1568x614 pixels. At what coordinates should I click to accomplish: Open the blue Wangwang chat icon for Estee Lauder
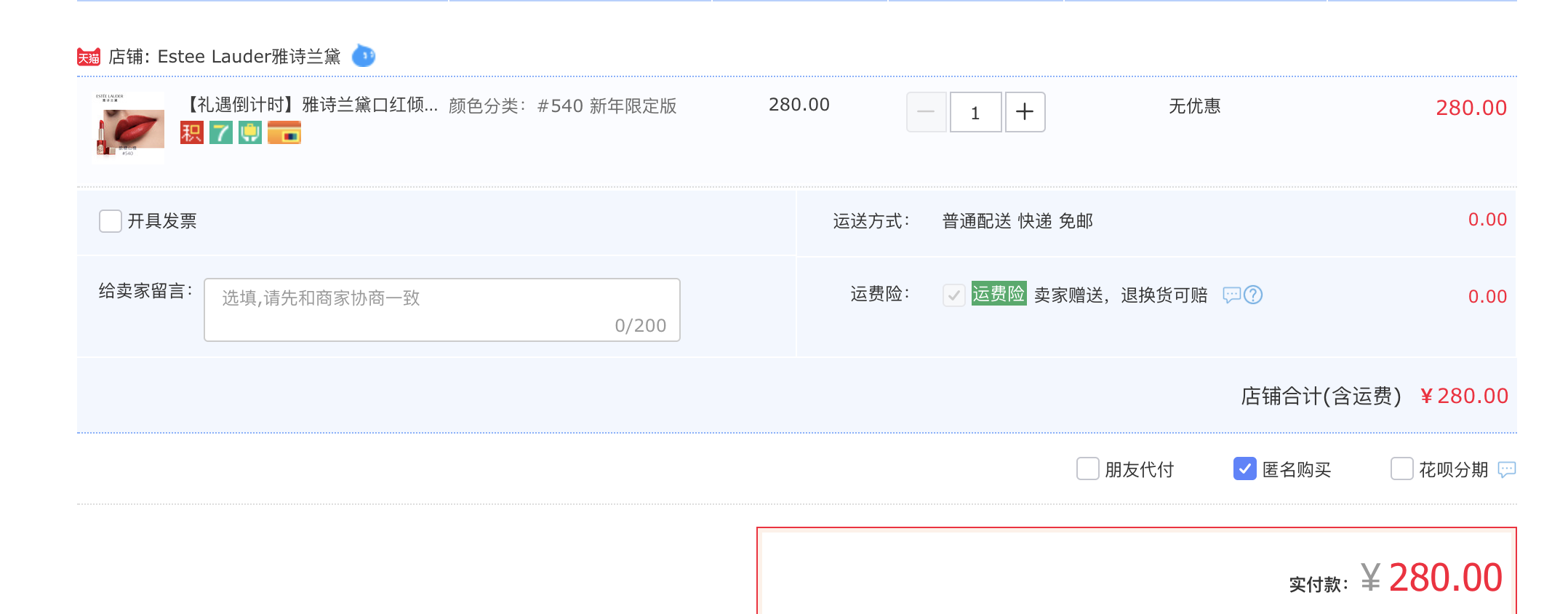click(364, 55)
